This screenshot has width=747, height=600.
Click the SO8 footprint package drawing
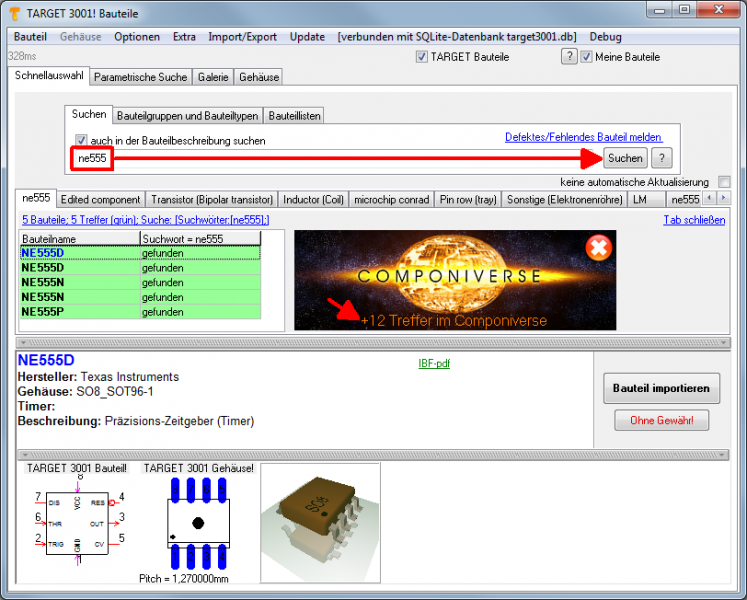(x=196, y=522)
